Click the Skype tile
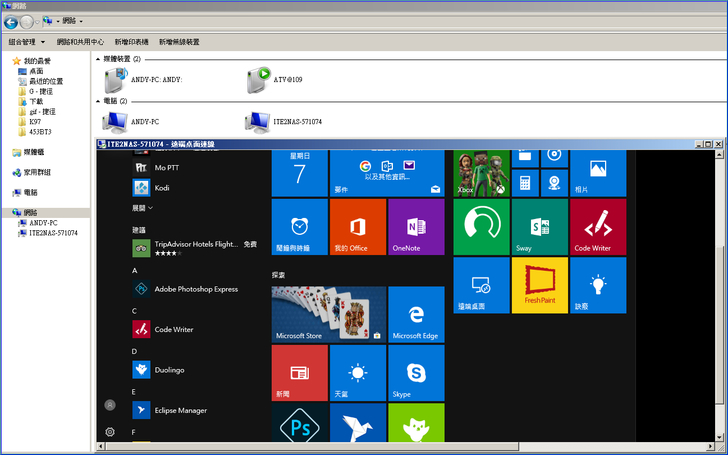This screenshot has height=455, width=728. coord(416,373)
